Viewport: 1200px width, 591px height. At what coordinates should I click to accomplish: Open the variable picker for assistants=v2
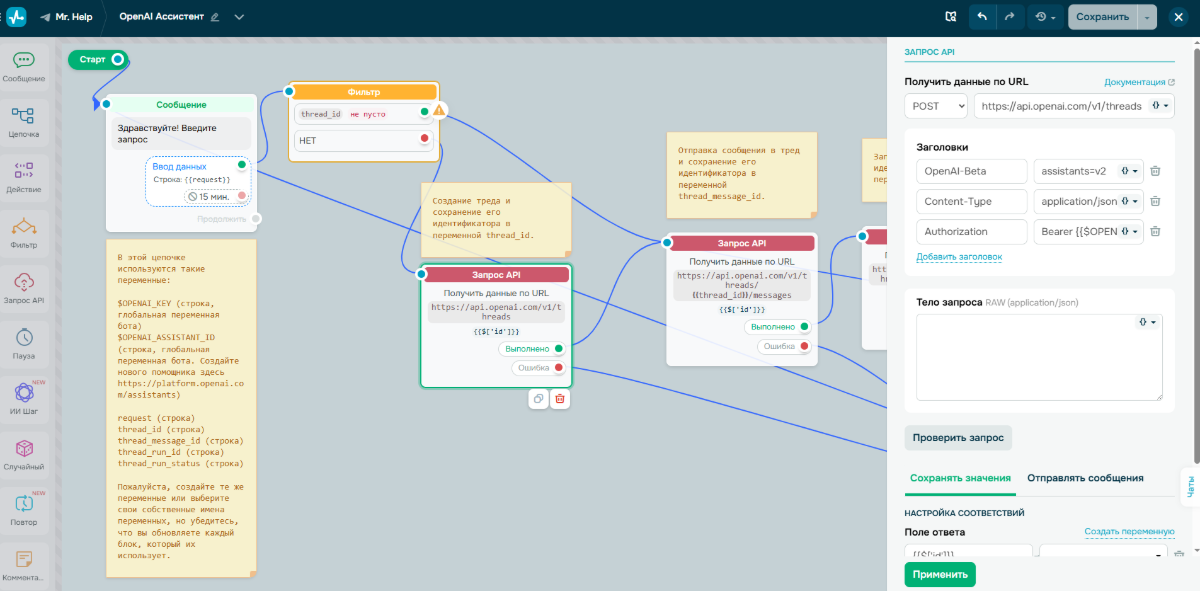1129,172
